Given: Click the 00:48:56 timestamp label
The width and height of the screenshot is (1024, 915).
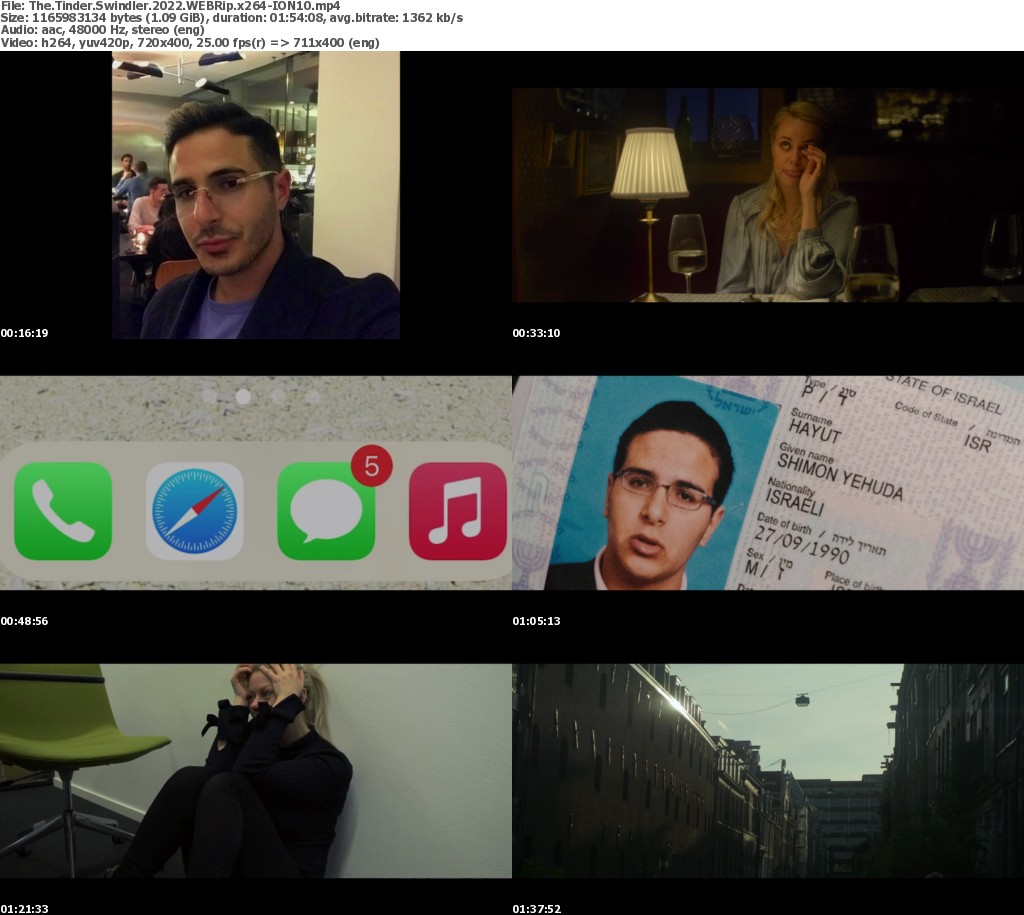Looking at the screenshot, I should (x=24, y=621).
